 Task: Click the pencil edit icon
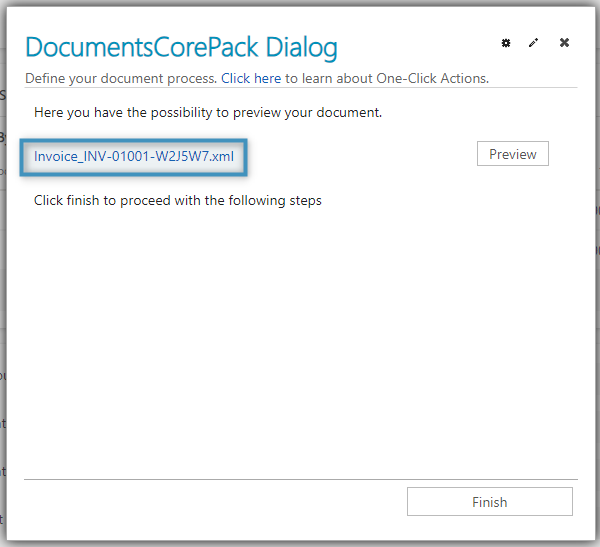tap(533, 43)
